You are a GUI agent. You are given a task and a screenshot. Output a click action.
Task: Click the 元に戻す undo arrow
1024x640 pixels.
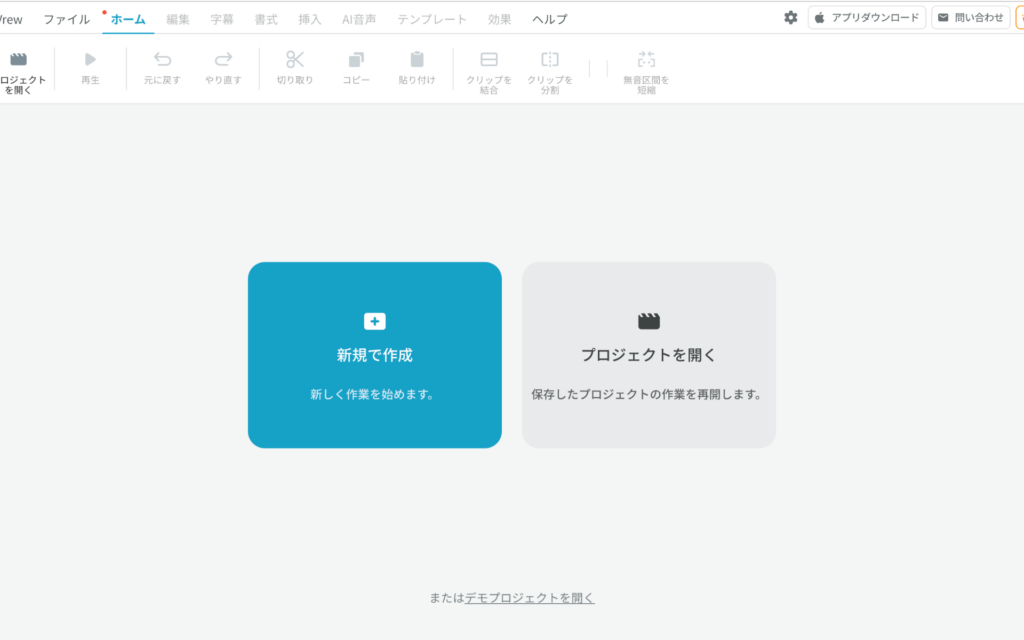162,60
